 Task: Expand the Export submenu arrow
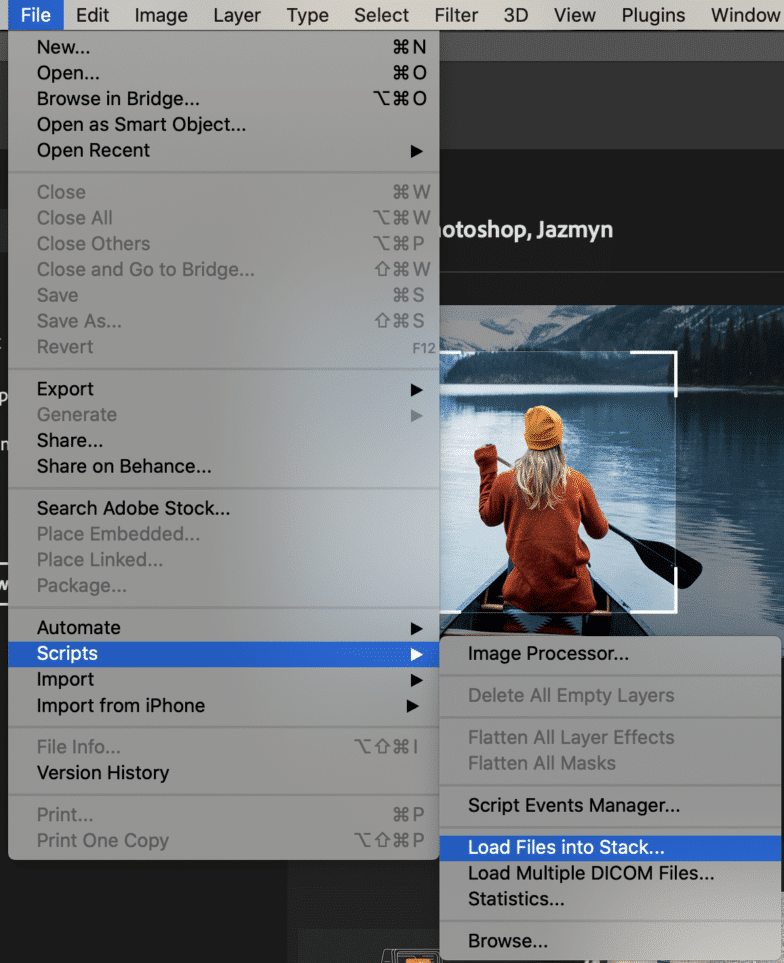point(416,389)
